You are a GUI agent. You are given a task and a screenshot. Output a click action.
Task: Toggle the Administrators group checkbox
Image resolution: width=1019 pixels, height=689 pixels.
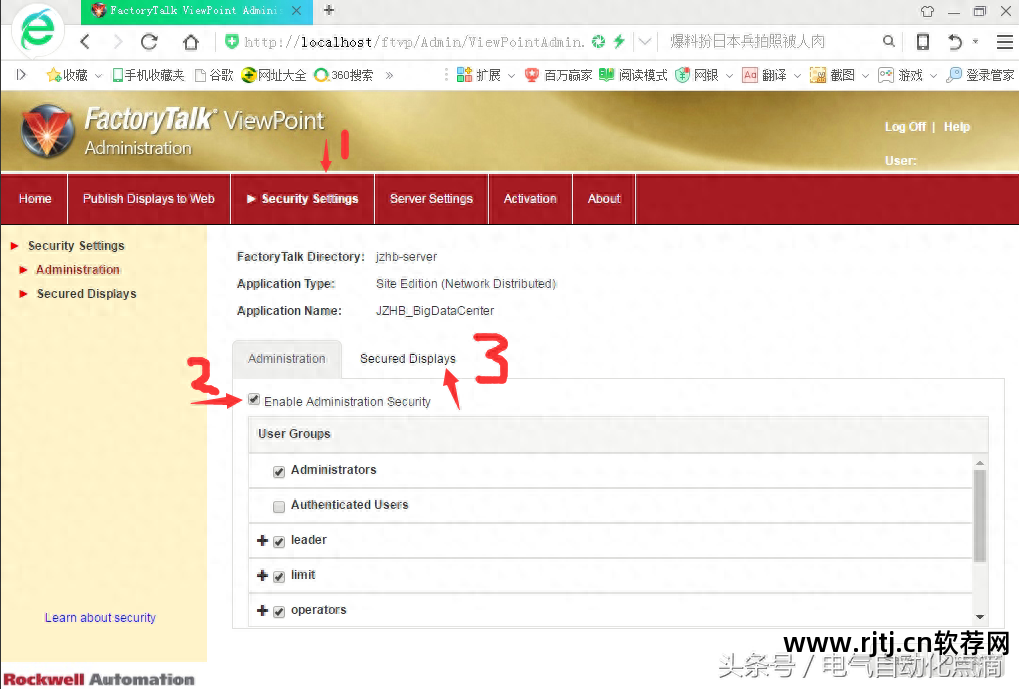(279, 471)
